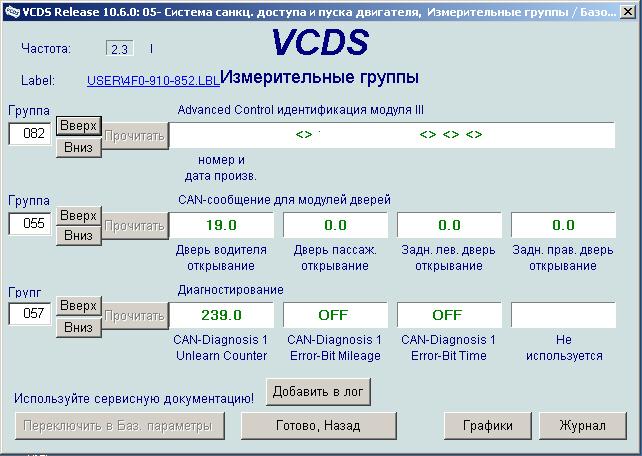
Task: Click the Дверь водителя открывание label
Action: point(221,258)
